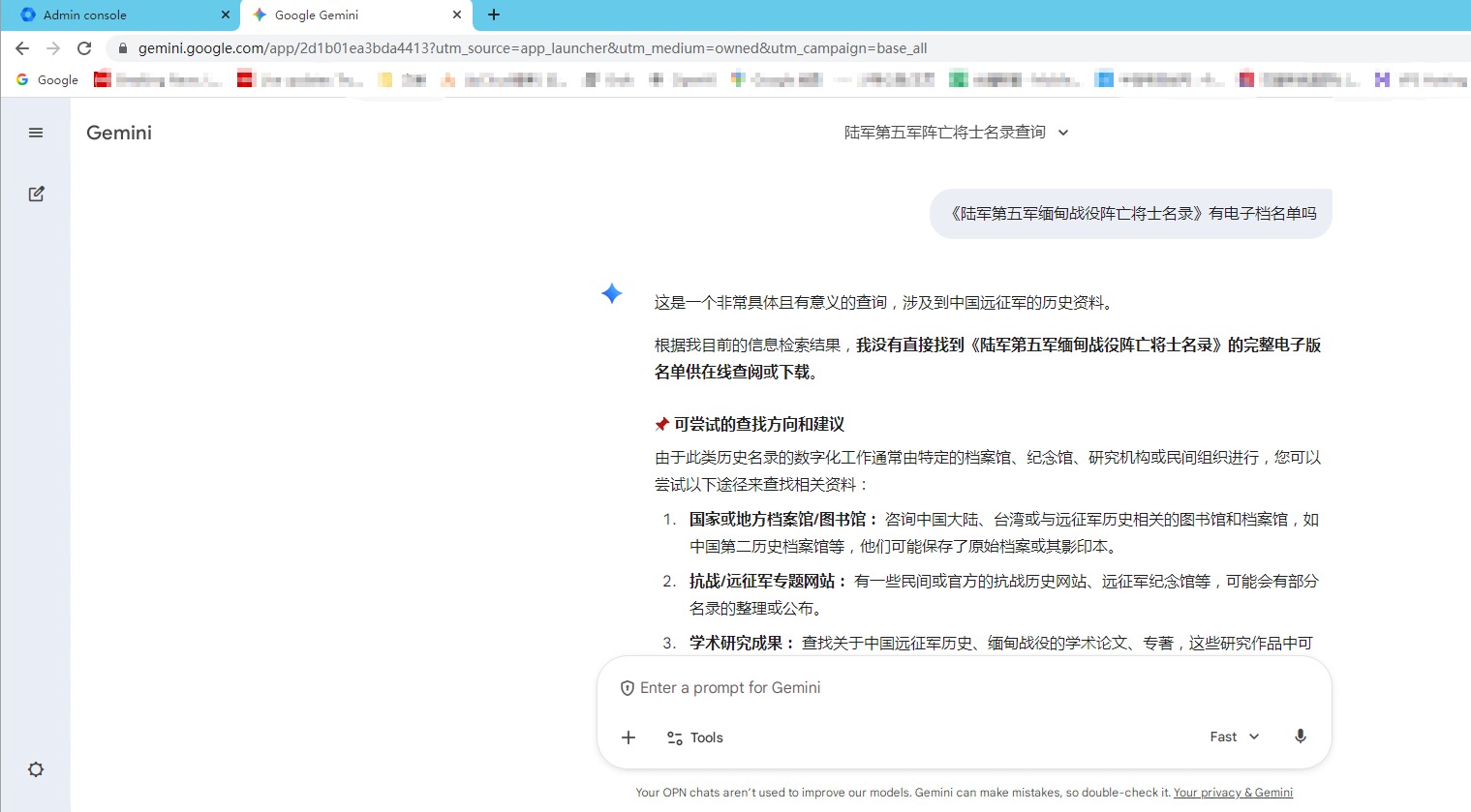1471x812 pixels.
Task: Close the Admin console tab
Action: (x=226, y=15)
